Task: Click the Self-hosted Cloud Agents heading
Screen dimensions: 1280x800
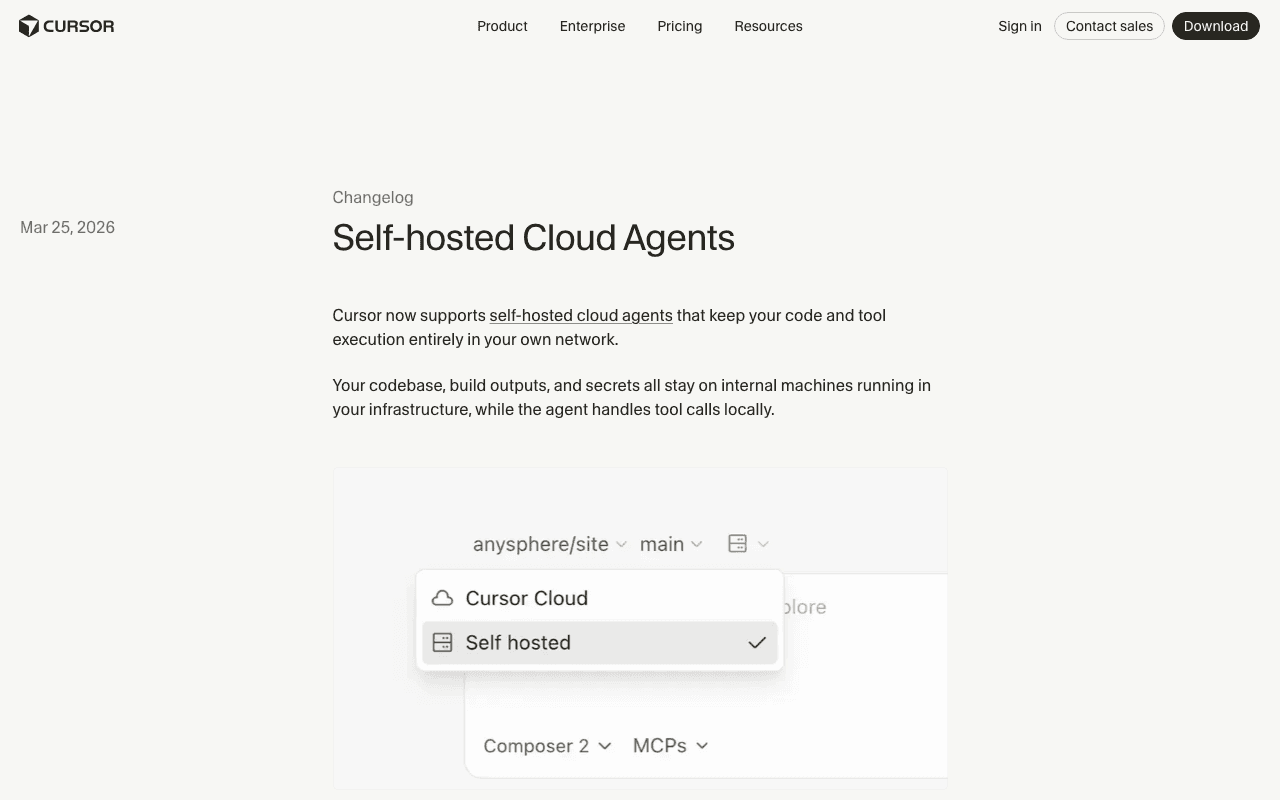Action: [534, 238]
